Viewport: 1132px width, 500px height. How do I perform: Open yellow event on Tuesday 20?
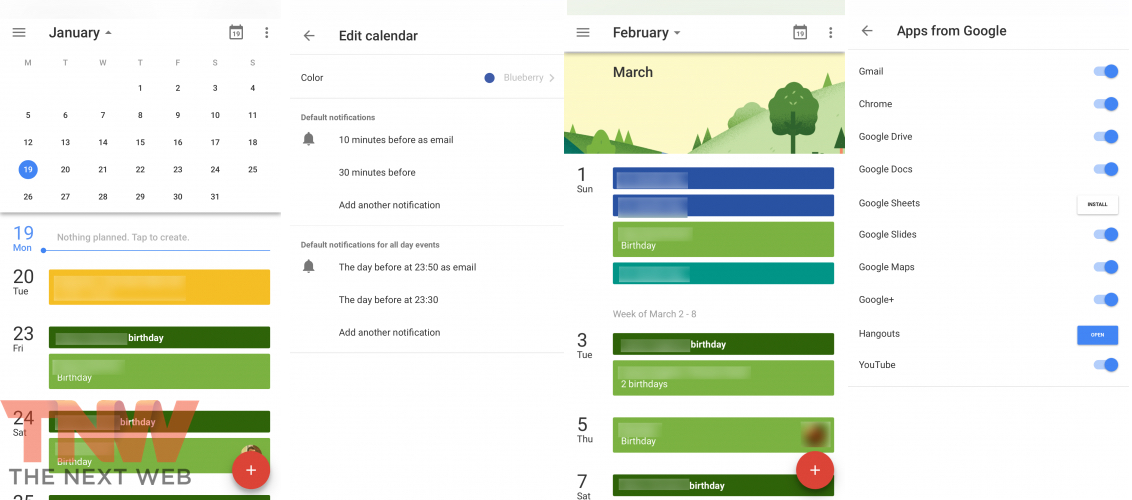point(160,287)
